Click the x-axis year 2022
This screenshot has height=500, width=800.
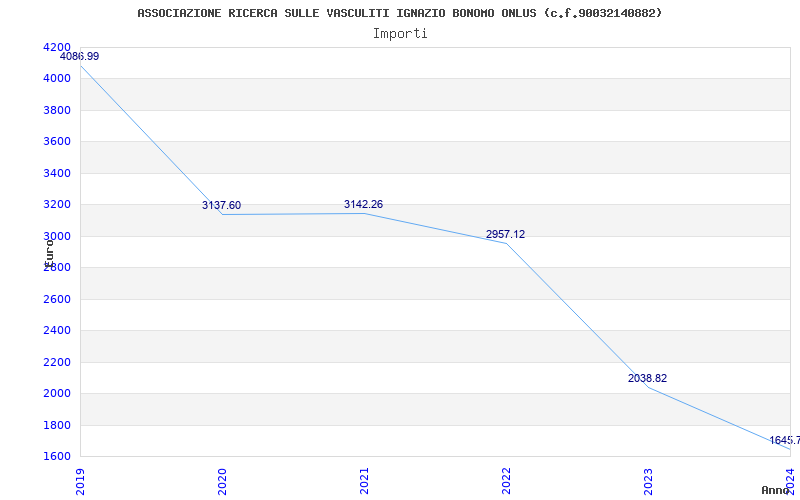point(506,482)
